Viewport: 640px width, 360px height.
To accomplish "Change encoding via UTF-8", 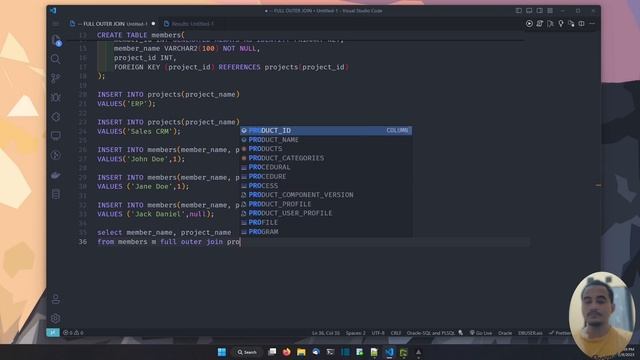I will pos(378,333).
